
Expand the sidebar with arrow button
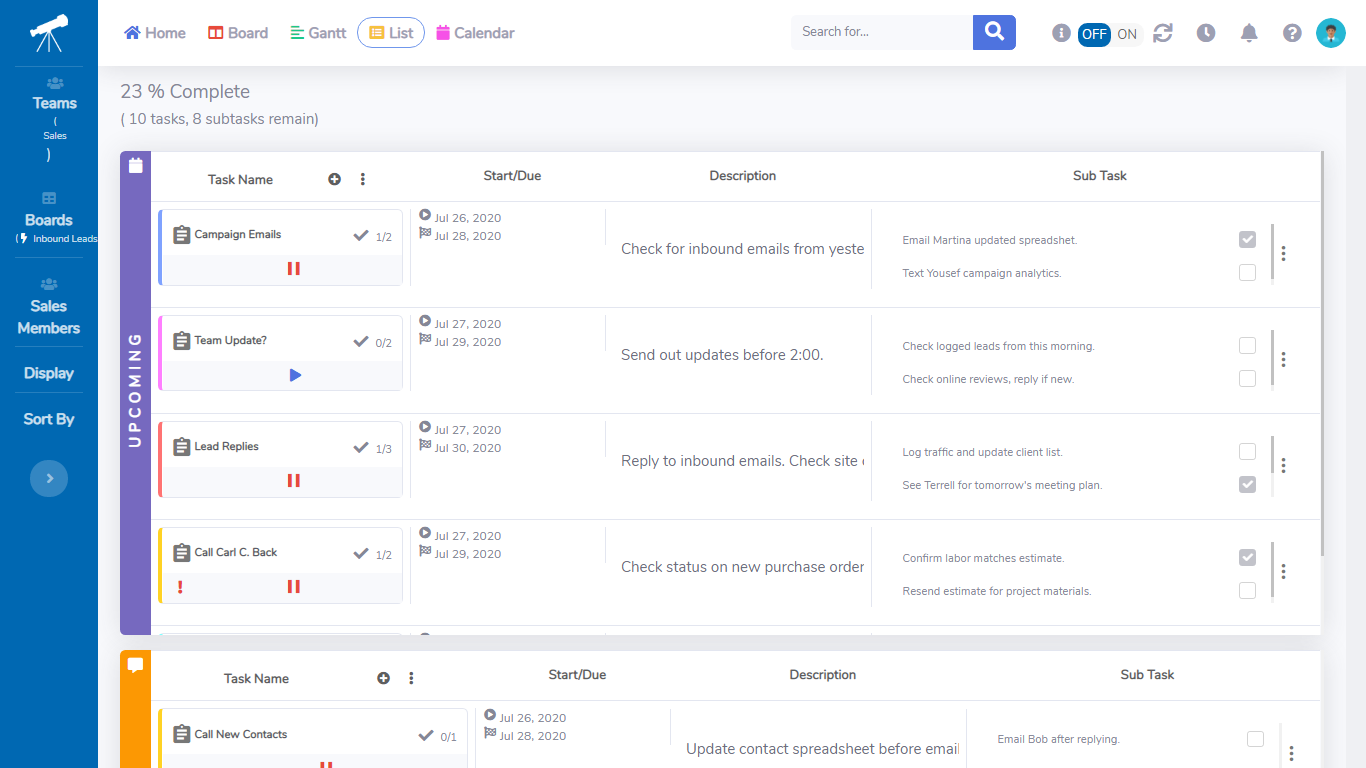[49, 478]
